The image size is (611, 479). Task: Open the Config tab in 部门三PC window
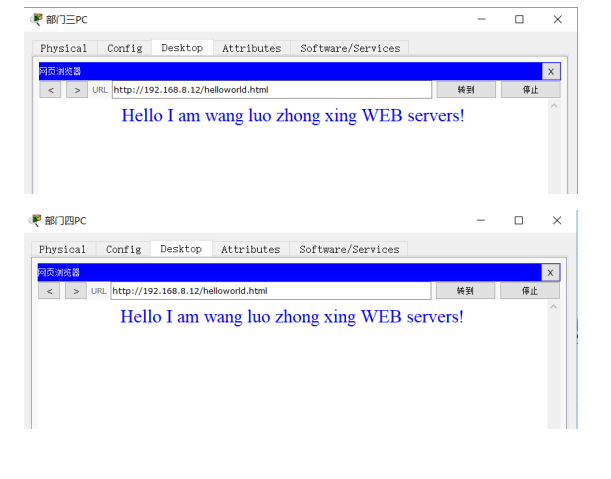125,48
